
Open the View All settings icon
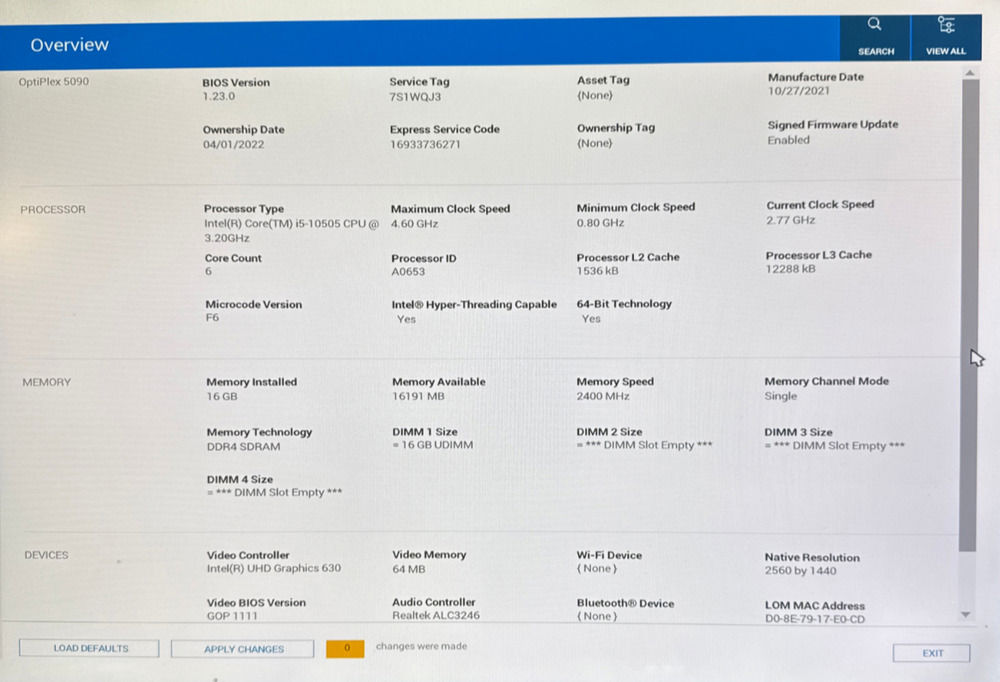click(x=946, y=37)
